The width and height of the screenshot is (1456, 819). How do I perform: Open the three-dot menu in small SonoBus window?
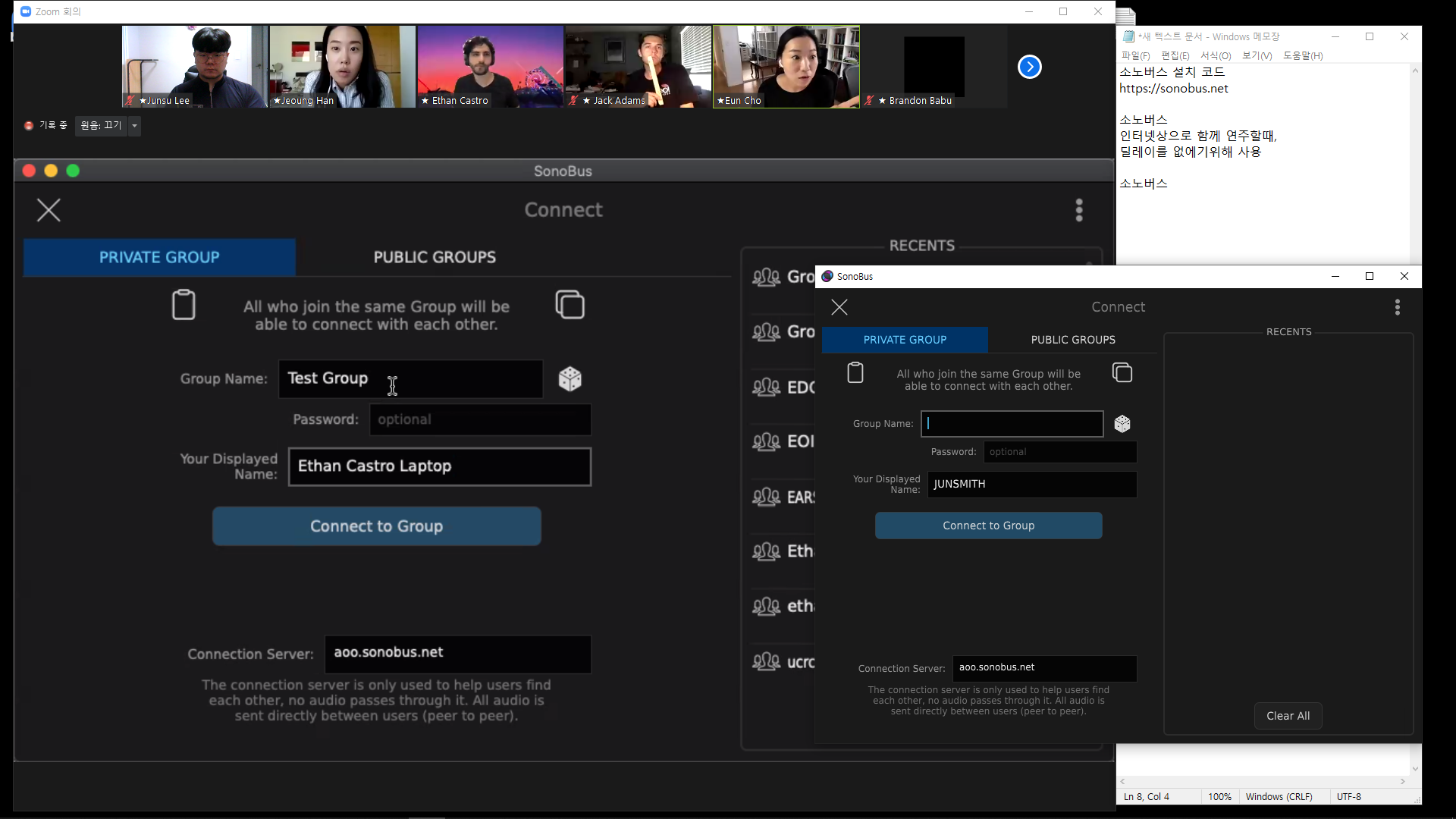[1397, 307]
